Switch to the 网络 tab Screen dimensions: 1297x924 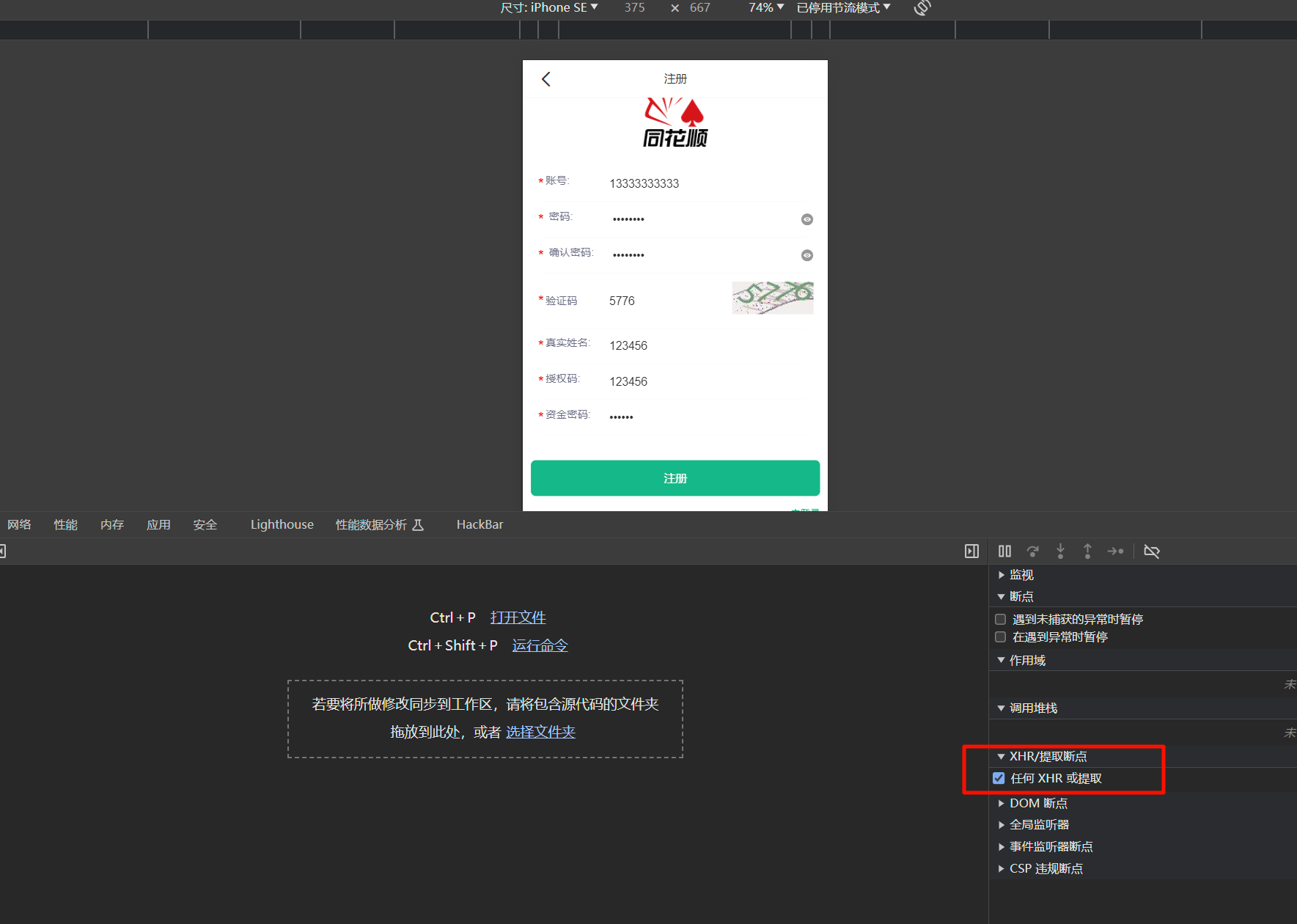(20, 524)
